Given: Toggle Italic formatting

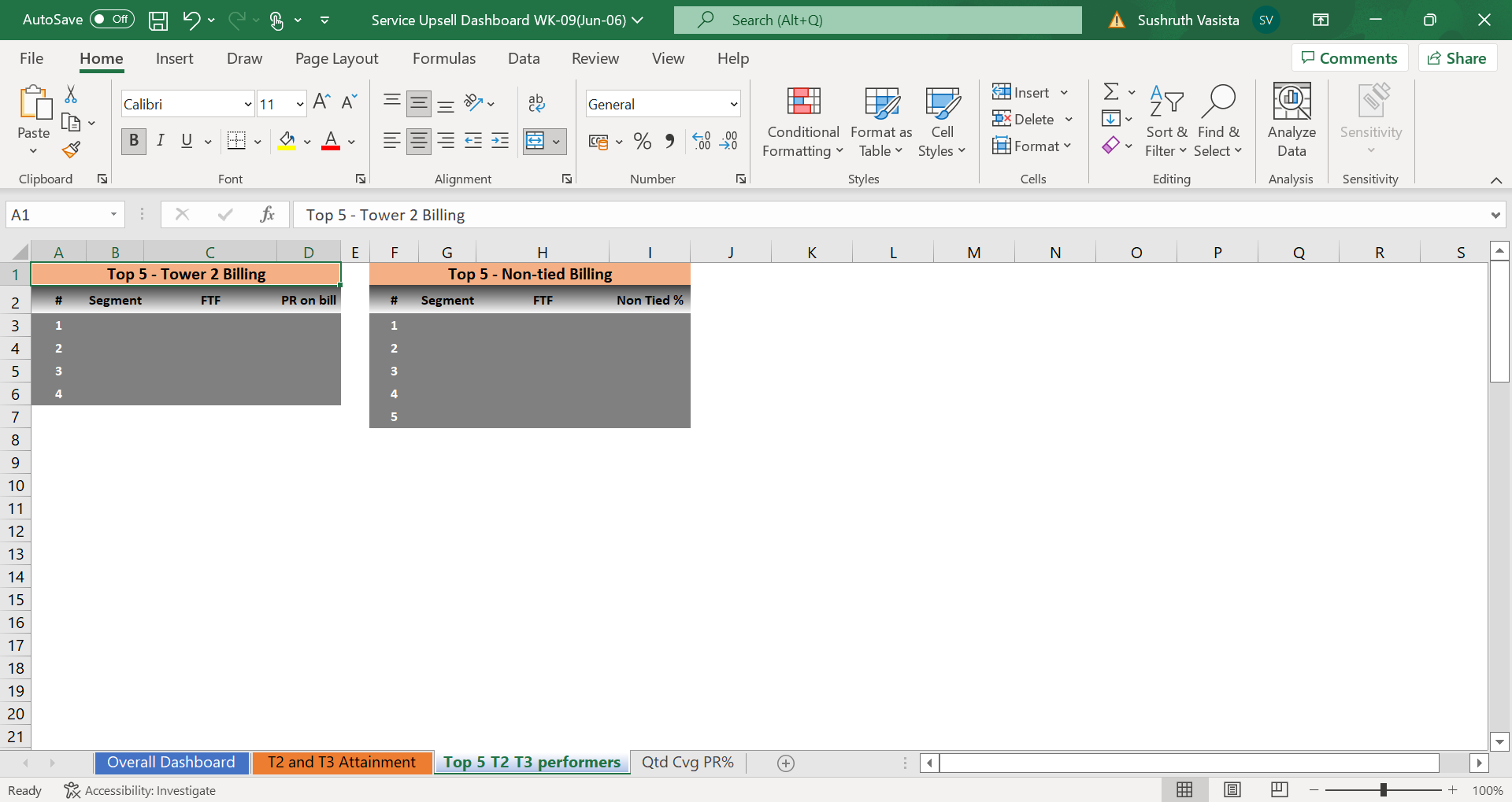Looking at the screenshot, I should [x=161, y=141].
